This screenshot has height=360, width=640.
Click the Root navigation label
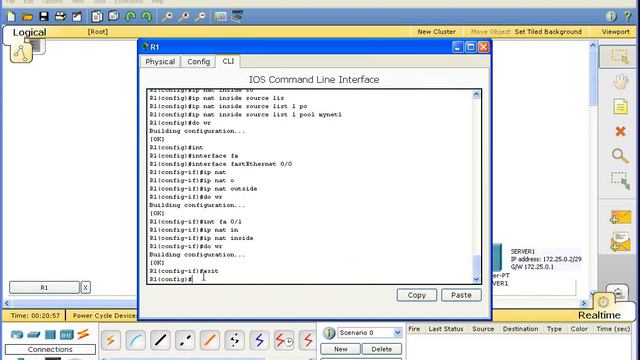coord(98,31)
